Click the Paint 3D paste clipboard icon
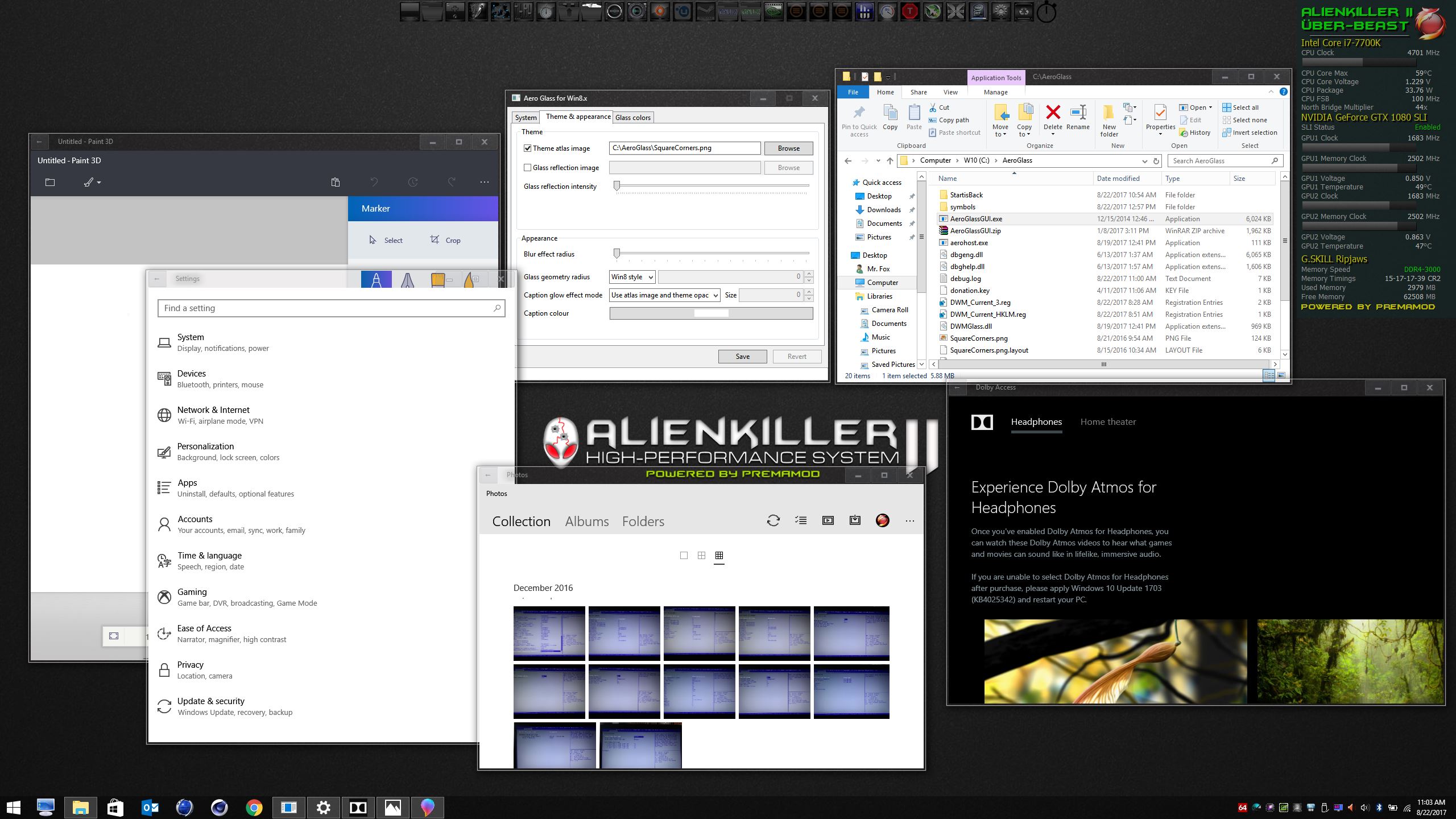This screenshot has width=1456, height=819. (336, 182)
